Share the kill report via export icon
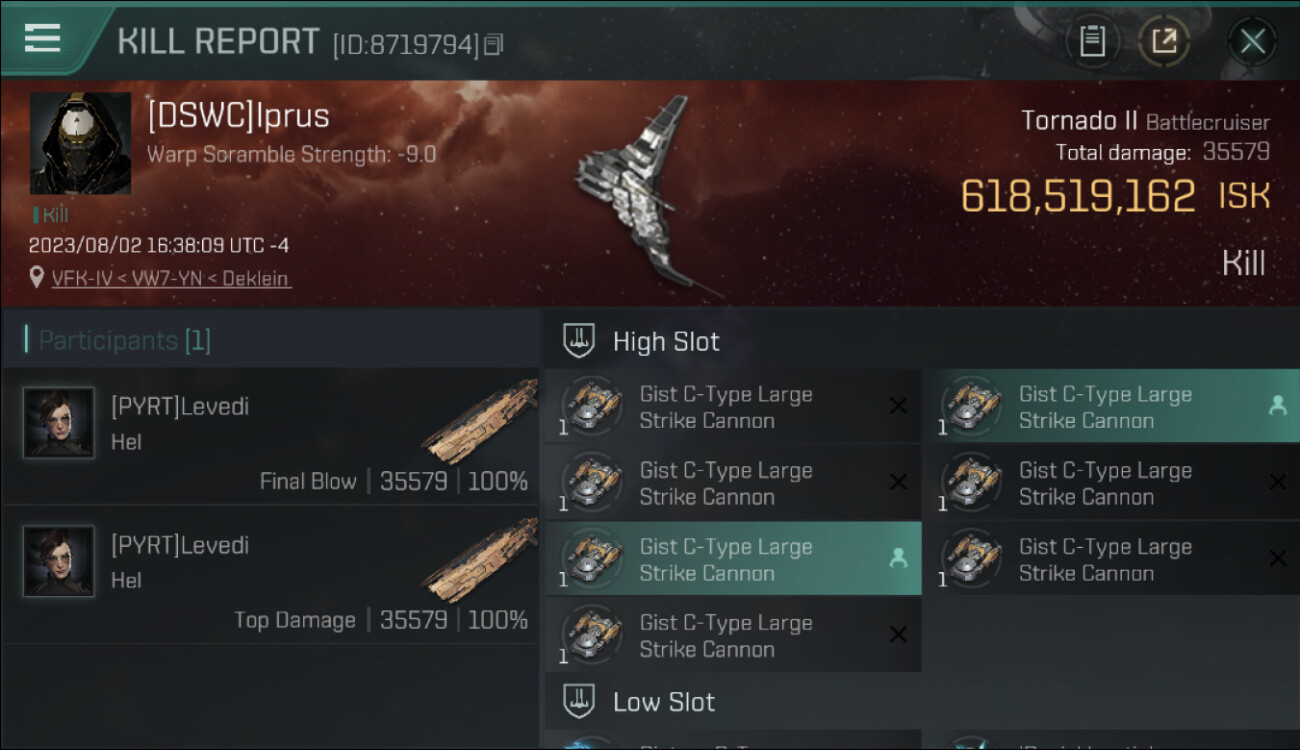 coord(1164,41)
